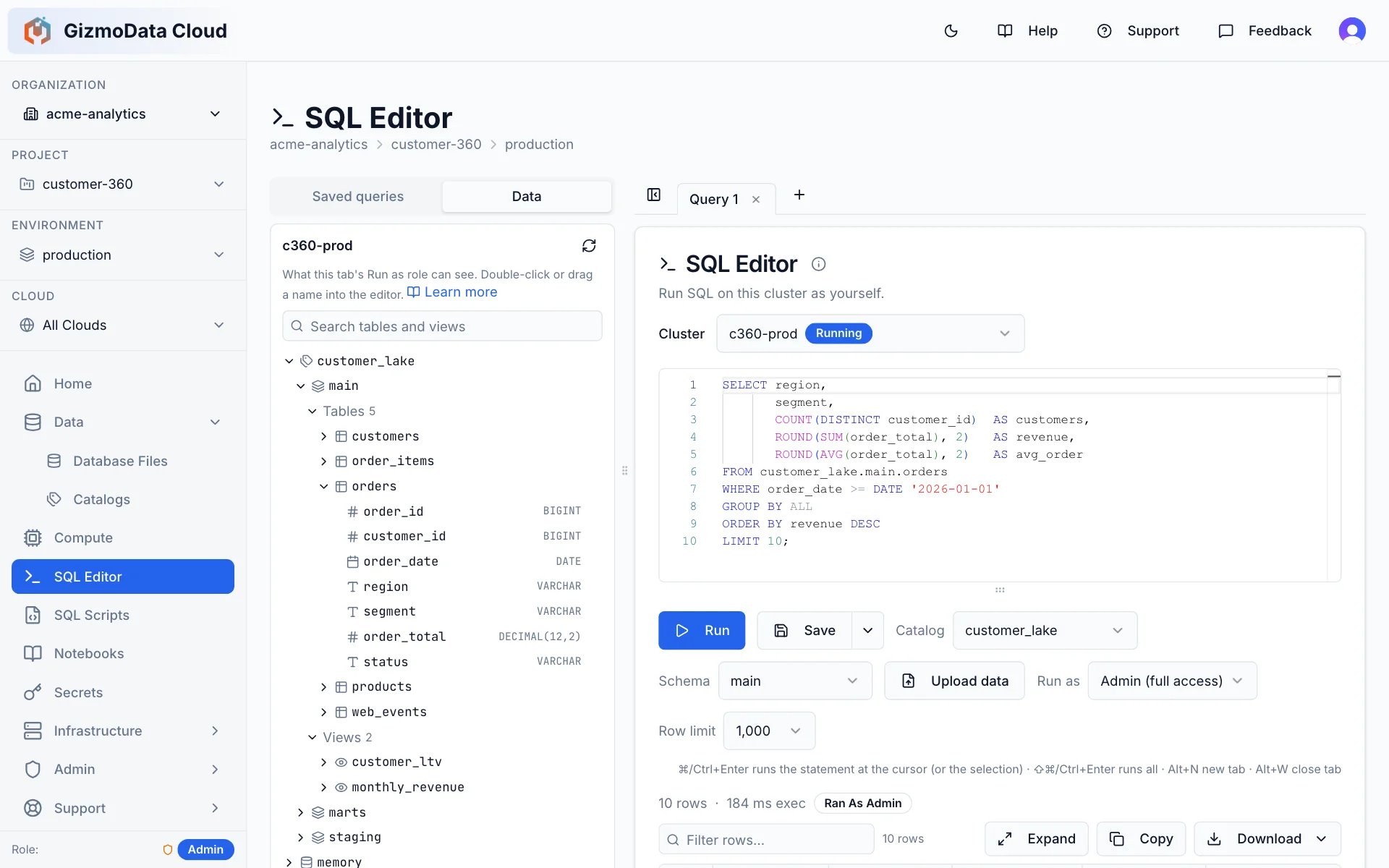The image size is (1389, 868).
Task: Open the project customer-360 dropdown
Action: tap(123, 184)
